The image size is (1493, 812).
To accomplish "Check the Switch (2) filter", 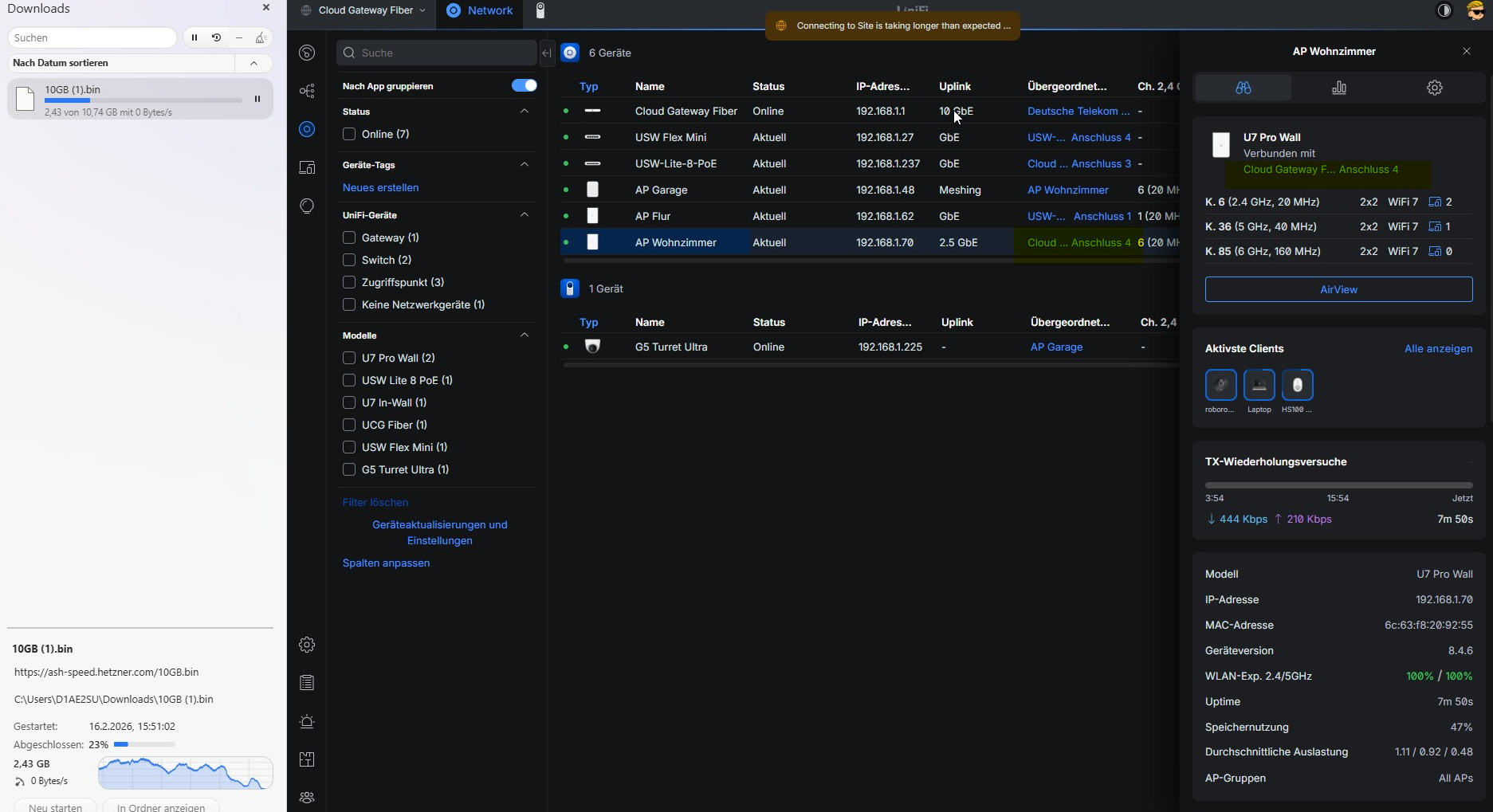I will [349, 260].
